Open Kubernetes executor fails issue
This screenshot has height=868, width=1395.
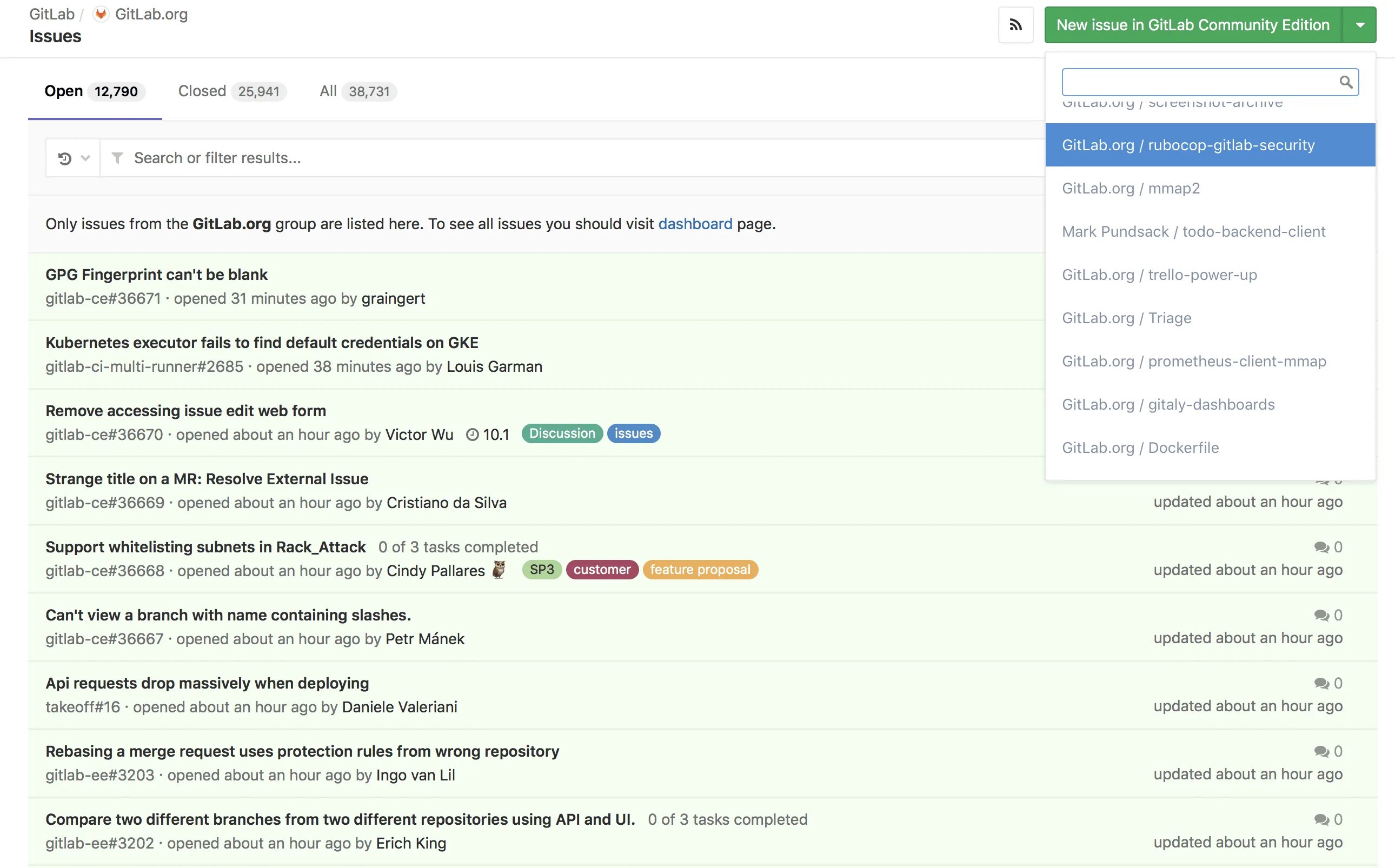click(x=262, y=343)
